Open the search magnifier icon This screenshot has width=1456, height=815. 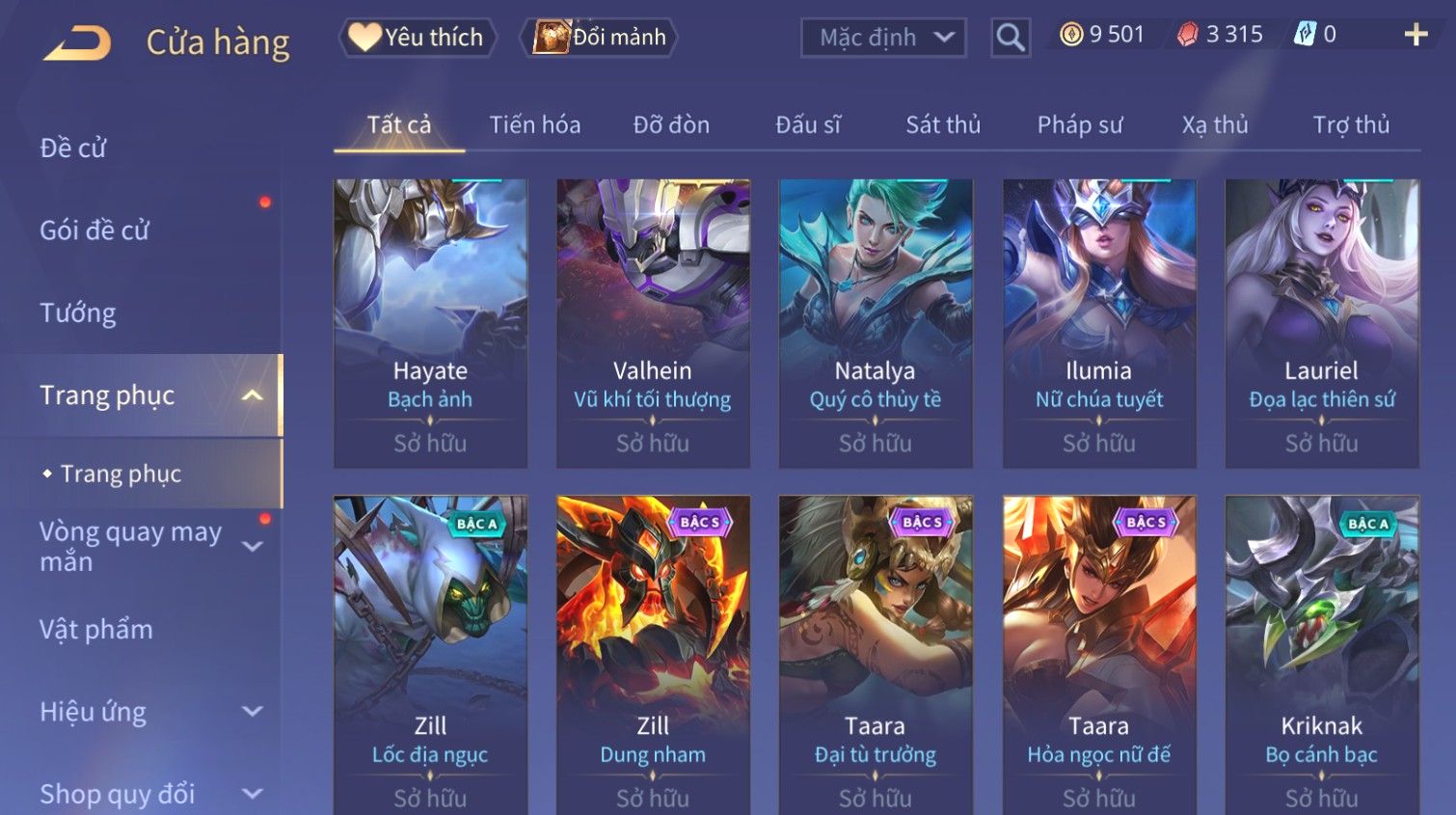pos(1011,38)
